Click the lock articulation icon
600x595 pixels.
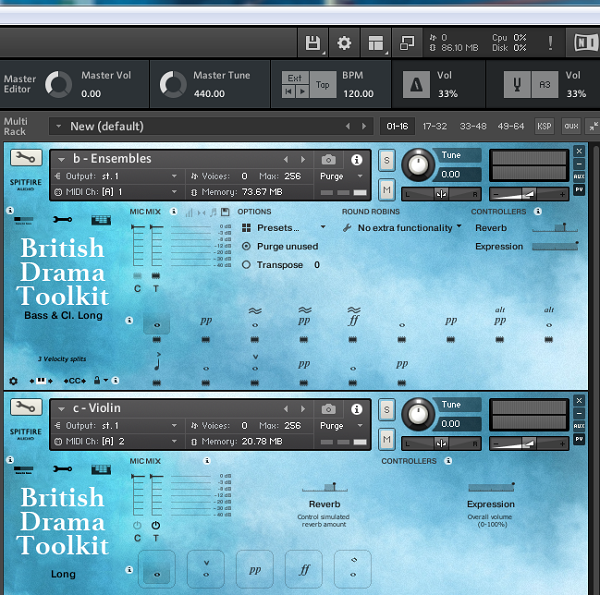(97, 380)
